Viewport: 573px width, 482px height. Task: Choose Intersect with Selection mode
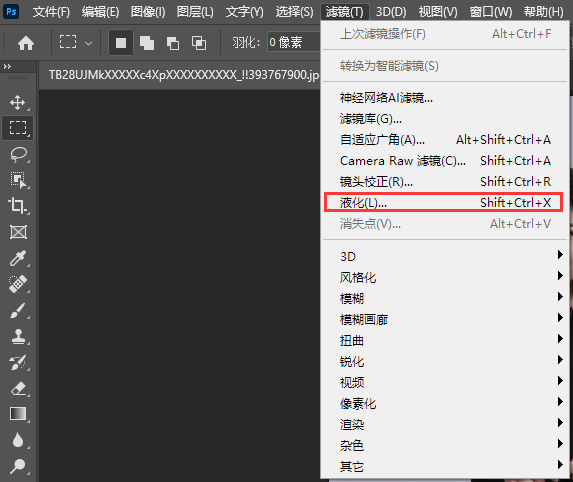199,43
